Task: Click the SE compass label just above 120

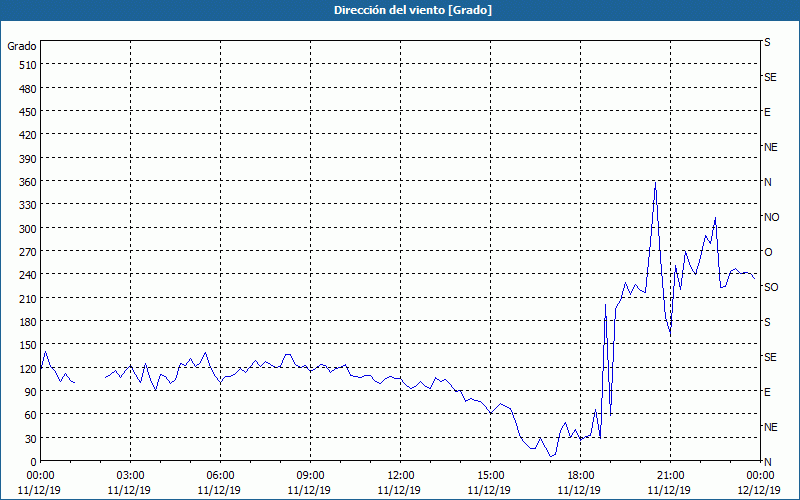Action: pos(770,357)
